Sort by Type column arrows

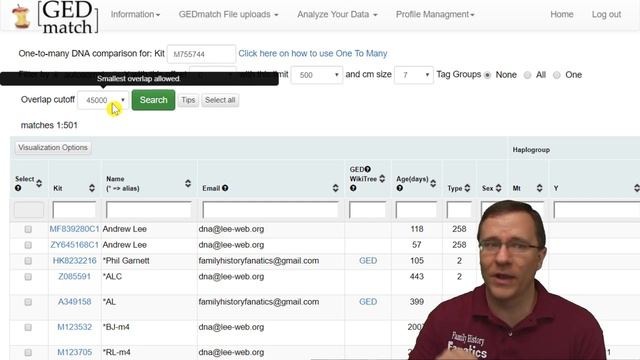(x=467, y=188)
